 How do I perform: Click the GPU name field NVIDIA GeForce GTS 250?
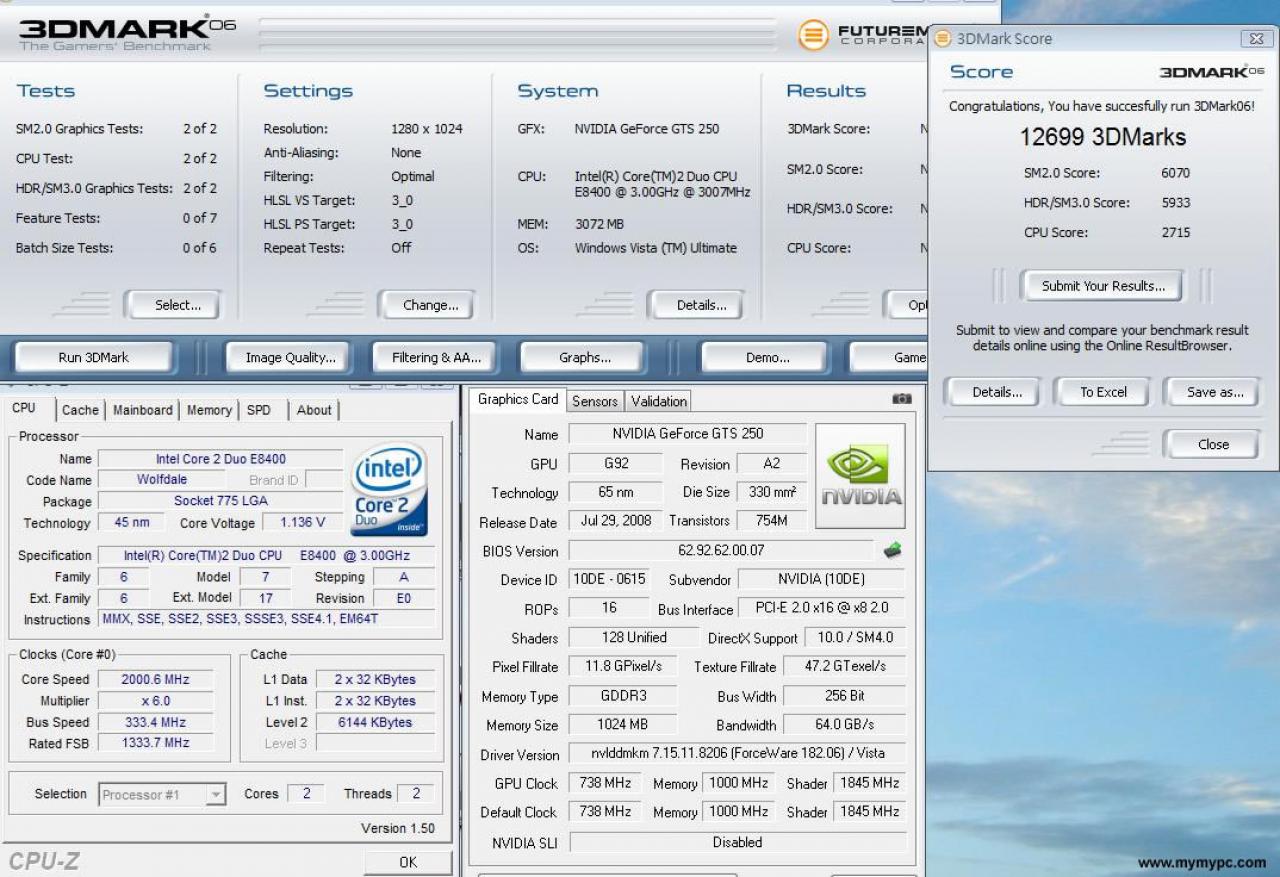click(x=687, y=434)
